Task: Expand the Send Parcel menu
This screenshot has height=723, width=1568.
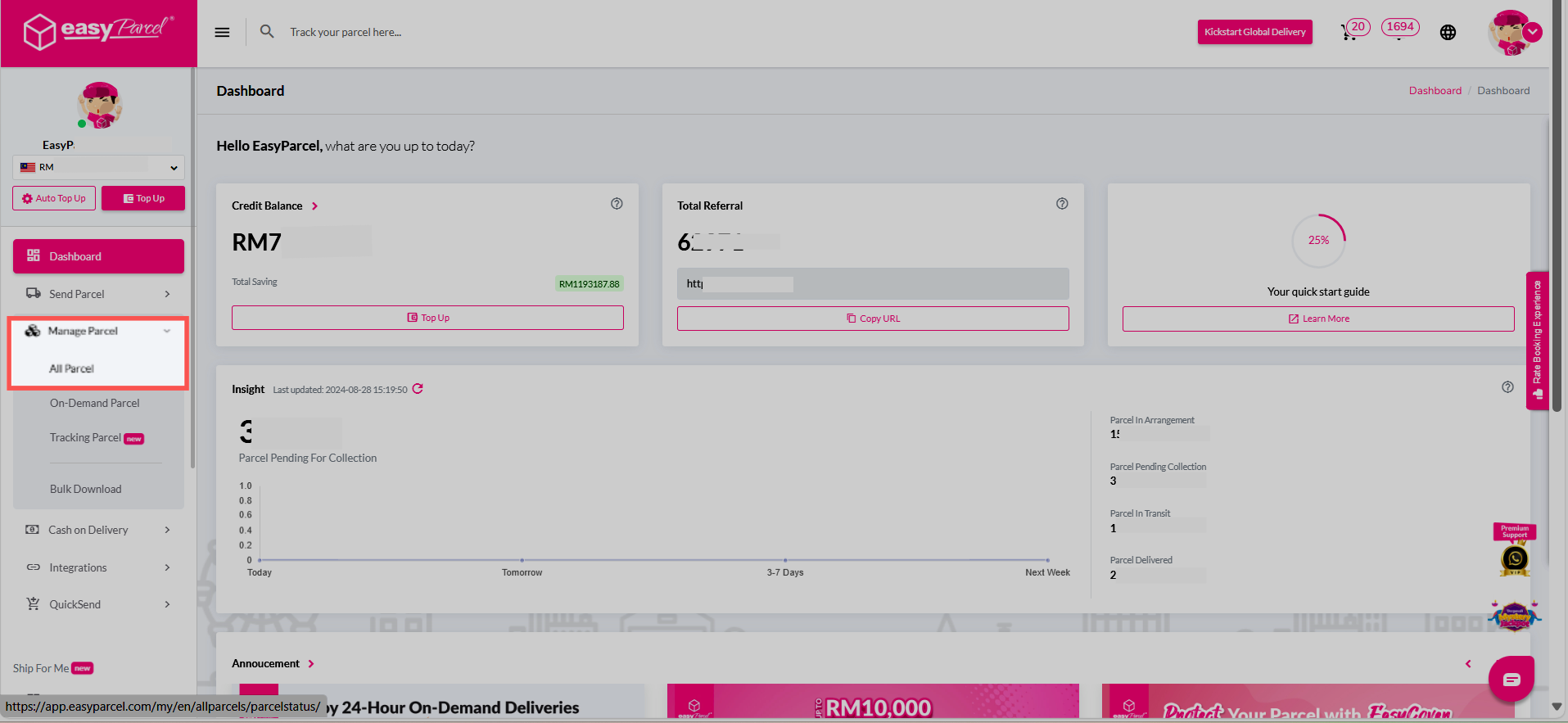Action: [x=98, y=294]
